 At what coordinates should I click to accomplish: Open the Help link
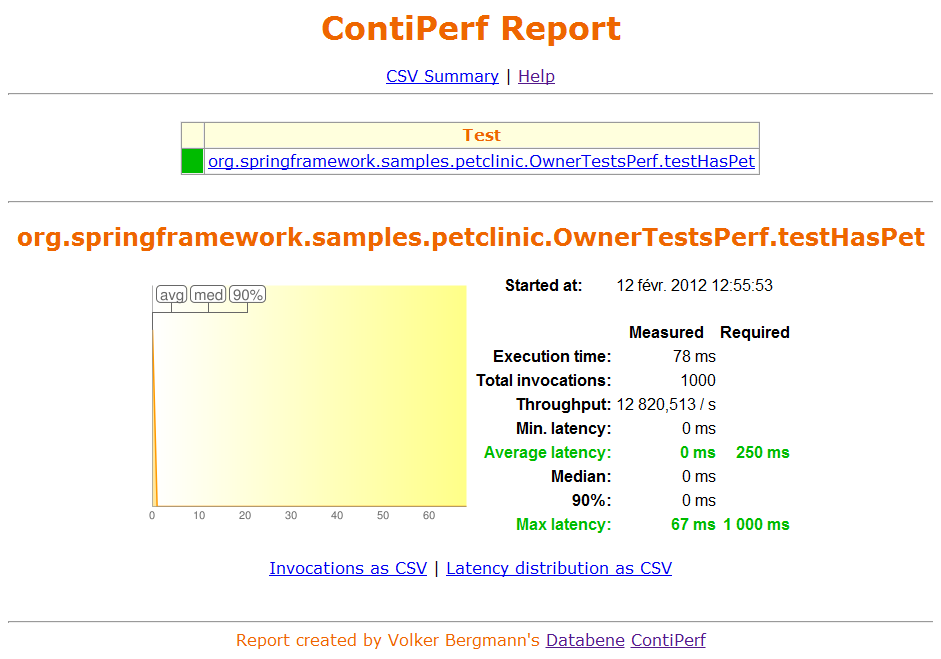coord(536,76)
